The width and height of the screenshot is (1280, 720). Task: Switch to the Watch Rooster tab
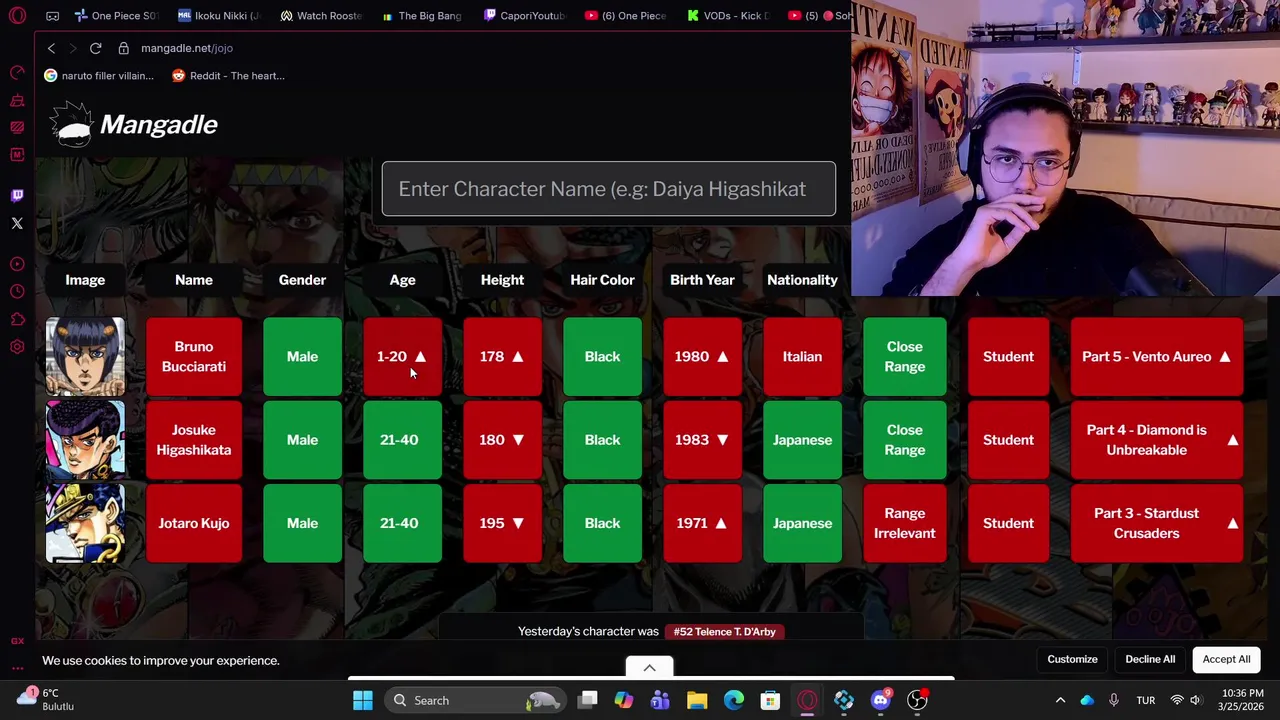click(321, 16)
